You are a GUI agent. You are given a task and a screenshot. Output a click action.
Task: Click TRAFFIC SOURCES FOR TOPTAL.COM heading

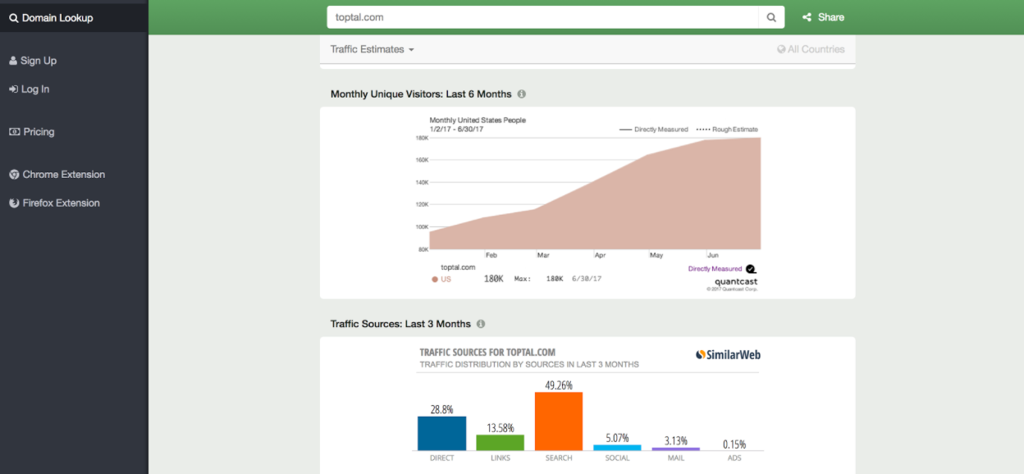[488, 353]
